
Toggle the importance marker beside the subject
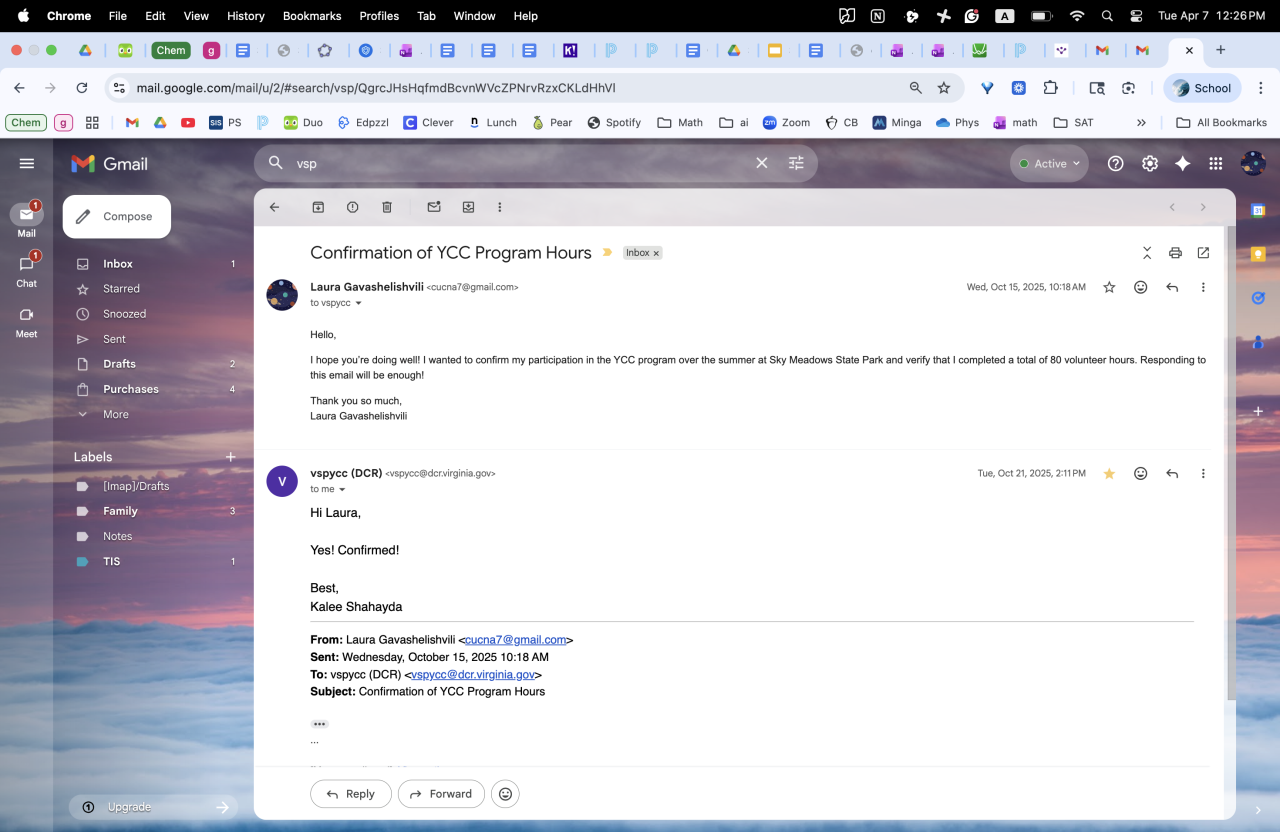click(607, 253)
